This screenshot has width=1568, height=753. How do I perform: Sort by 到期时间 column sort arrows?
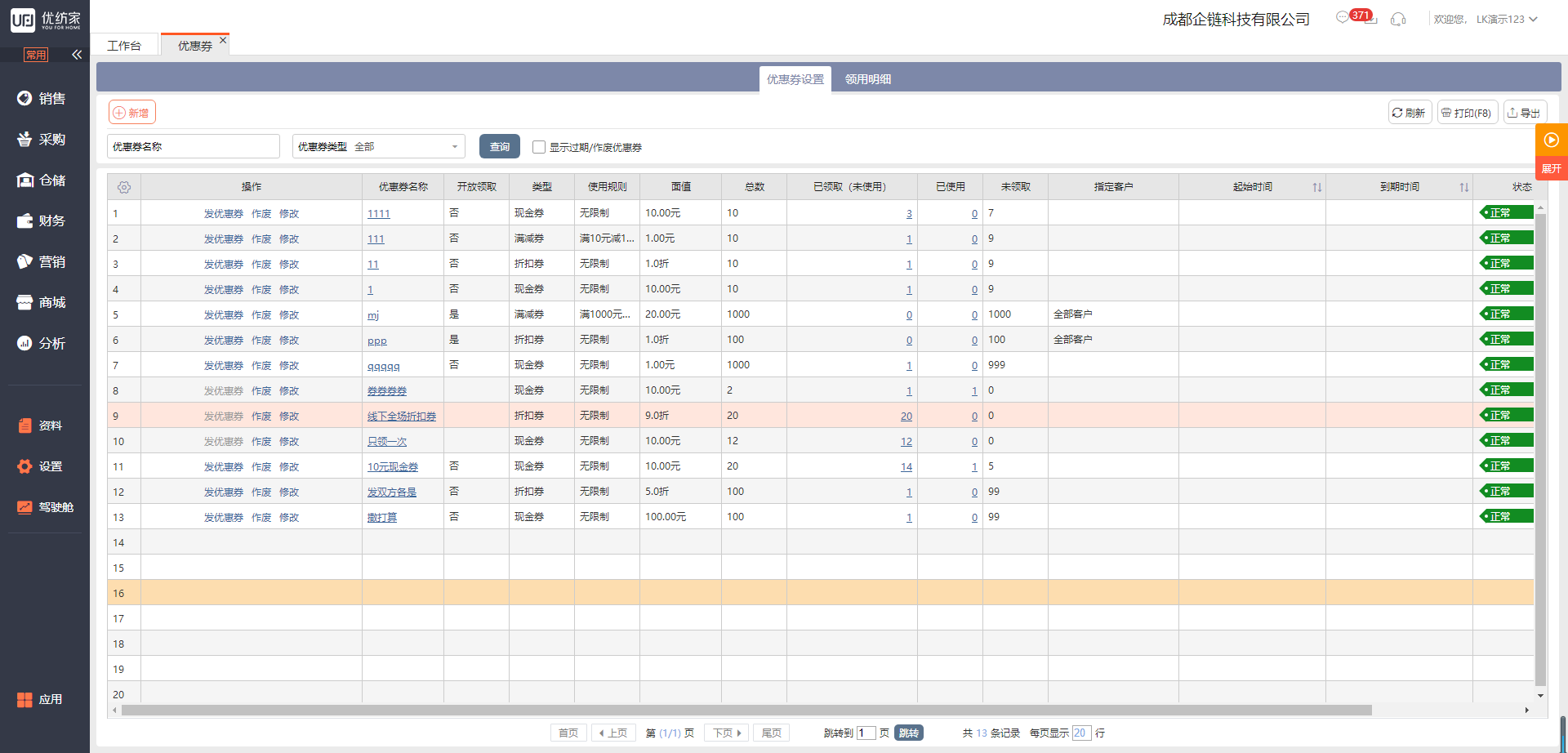point(1463,187)
